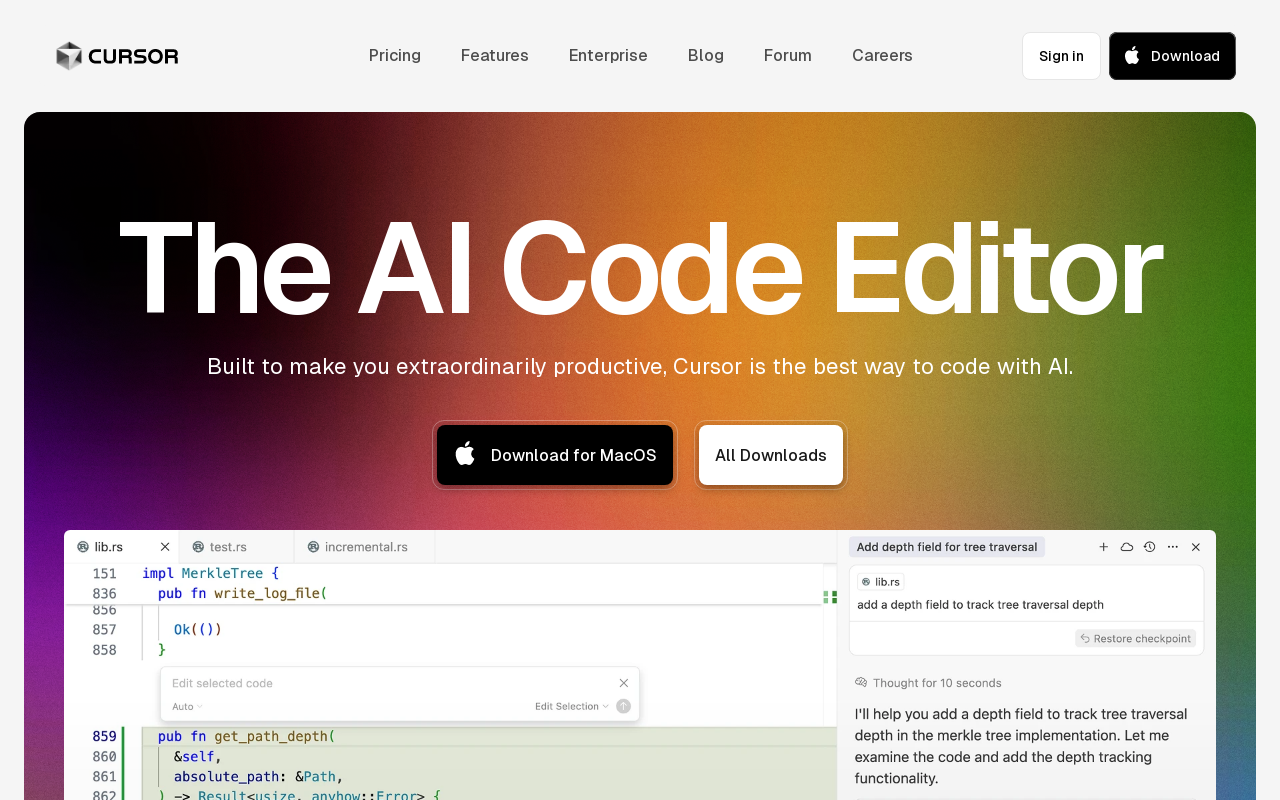Click 'The AI Code Editor' headline
Screen dimensions: 1280x800
click(x=640, y=268)
